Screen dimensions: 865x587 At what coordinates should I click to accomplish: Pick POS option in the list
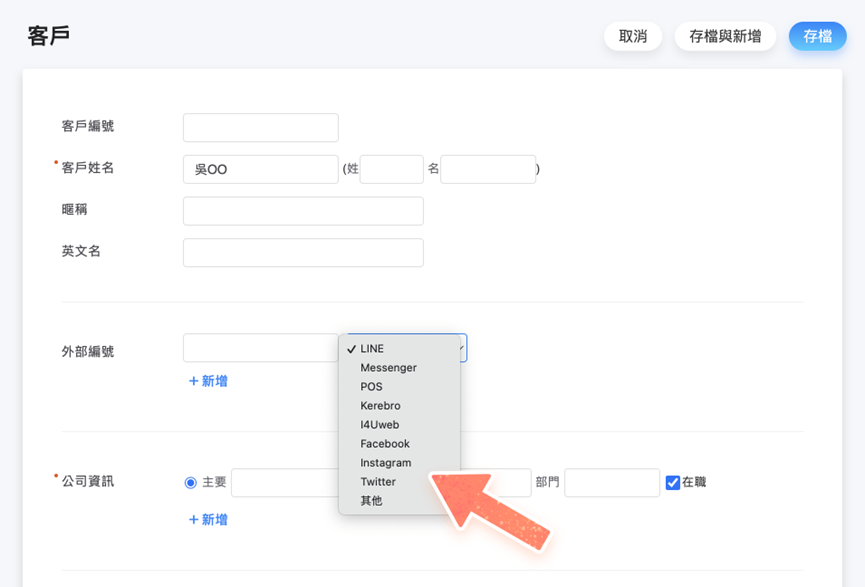pyautogui.click(x=371, y=387)
